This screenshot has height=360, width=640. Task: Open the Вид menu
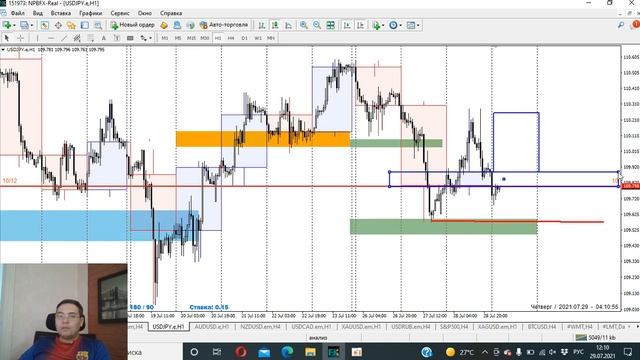[38, 13]
